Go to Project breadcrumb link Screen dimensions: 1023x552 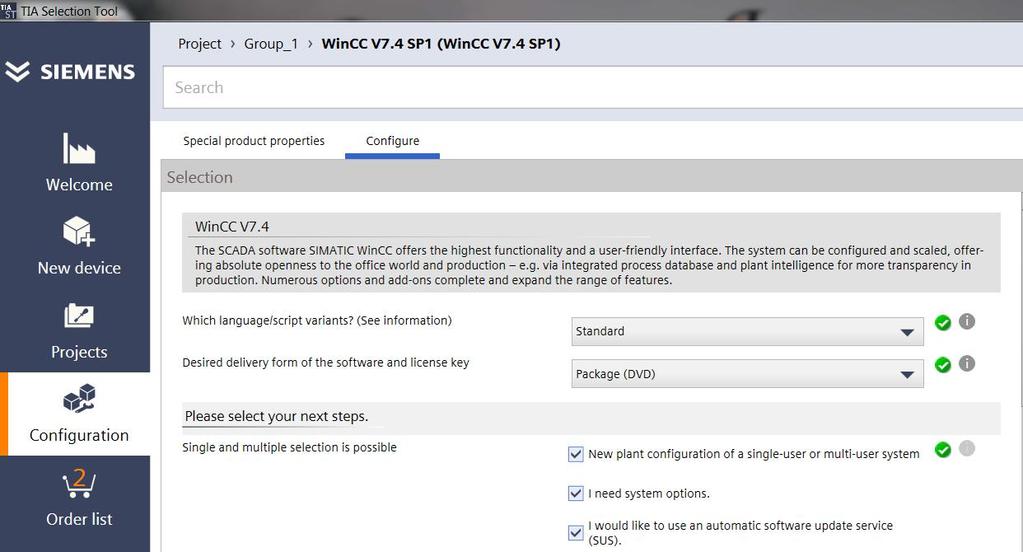(x=200, y=44)
